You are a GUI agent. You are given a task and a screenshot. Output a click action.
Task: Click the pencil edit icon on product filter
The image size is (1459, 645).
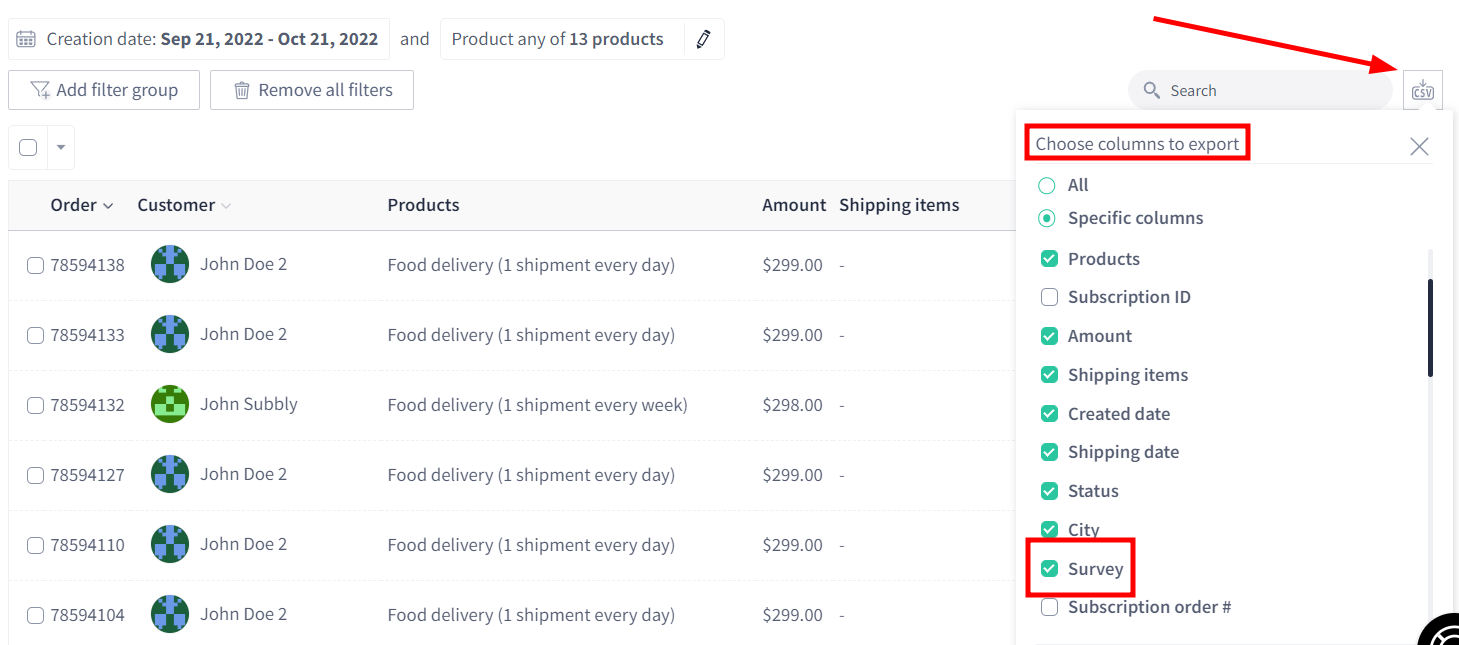click(704, 39)
